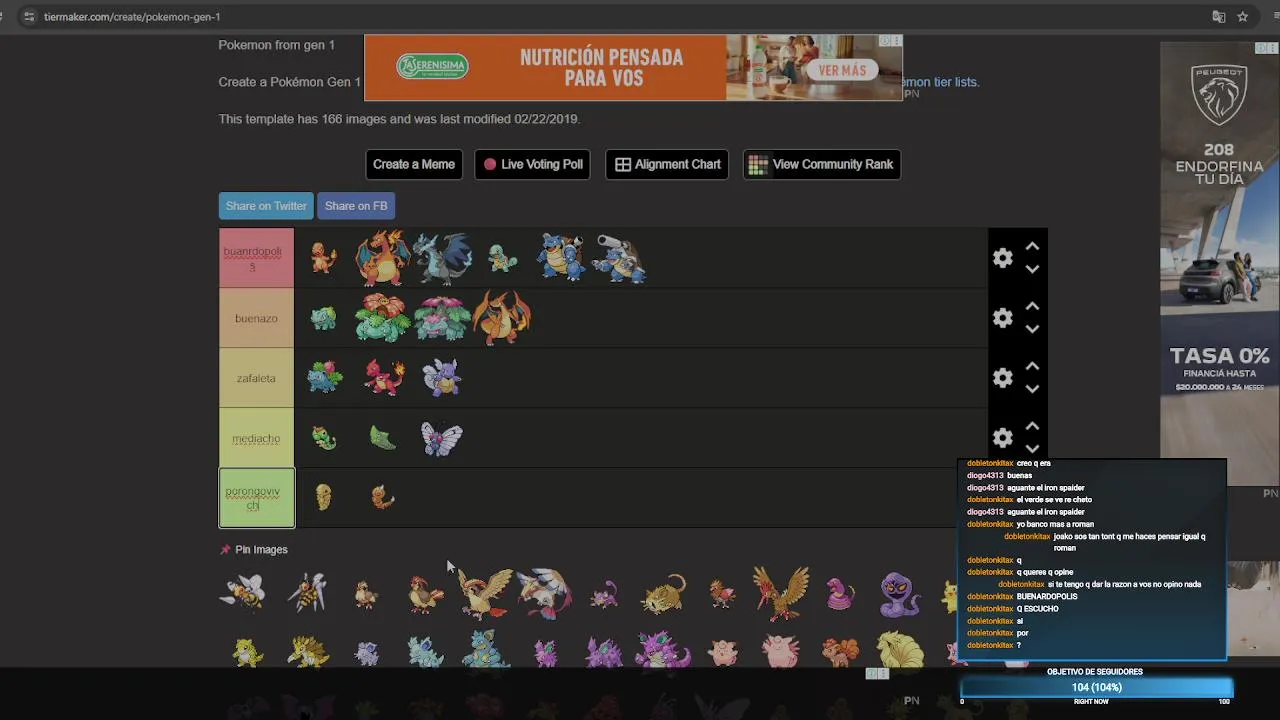Select Charmeleon in zafaleta tier

click(x=384, y=378)
